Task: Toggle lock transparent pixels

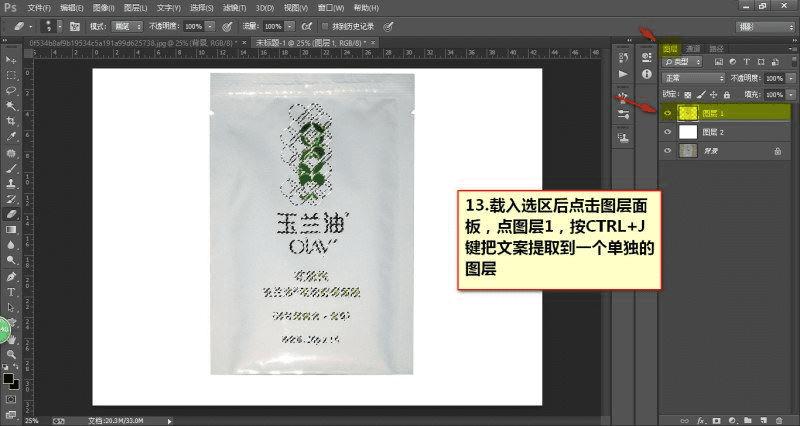Action: tap(688, 95)
